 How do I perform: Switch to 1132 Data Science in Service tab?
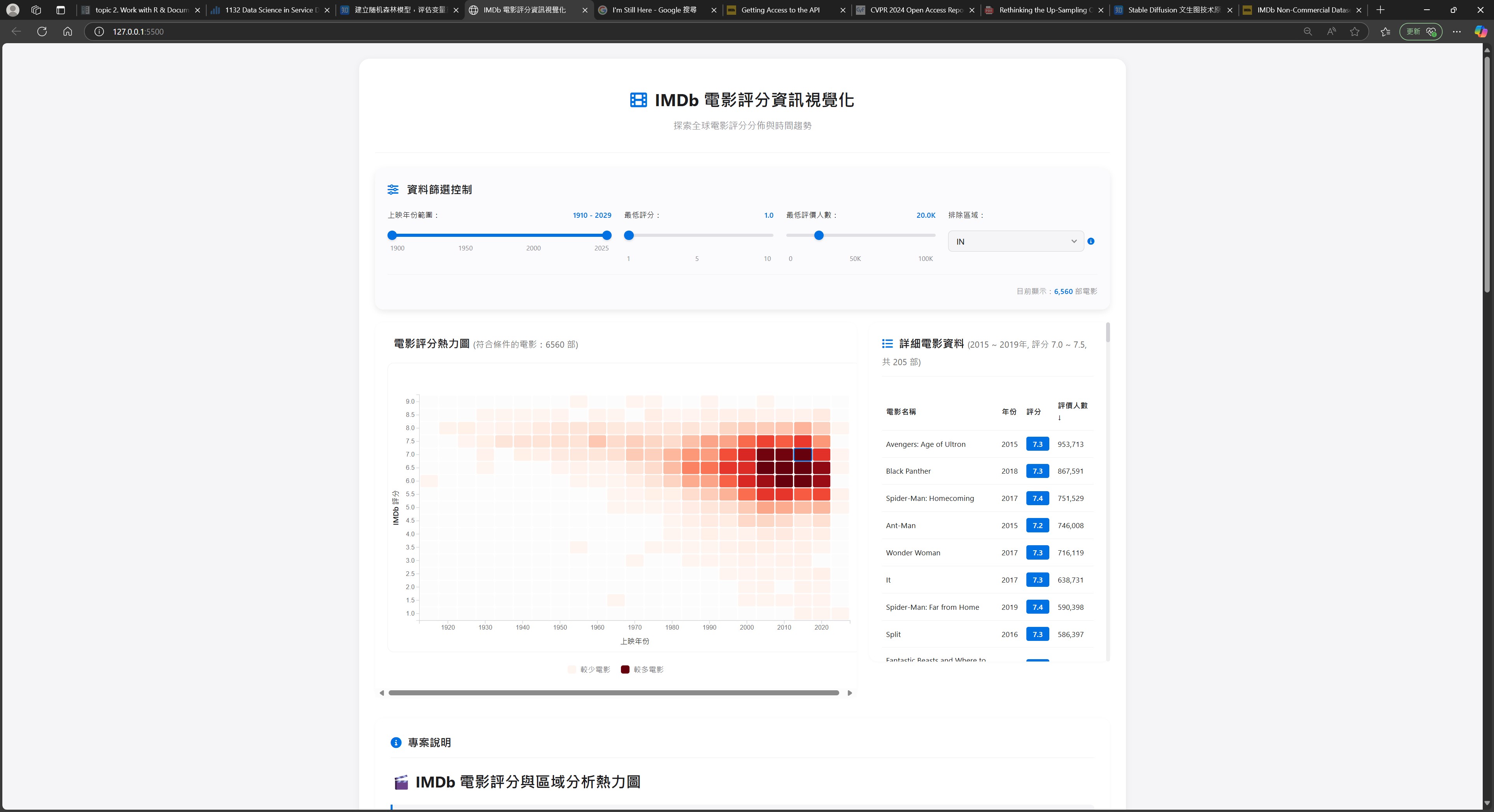270,10
